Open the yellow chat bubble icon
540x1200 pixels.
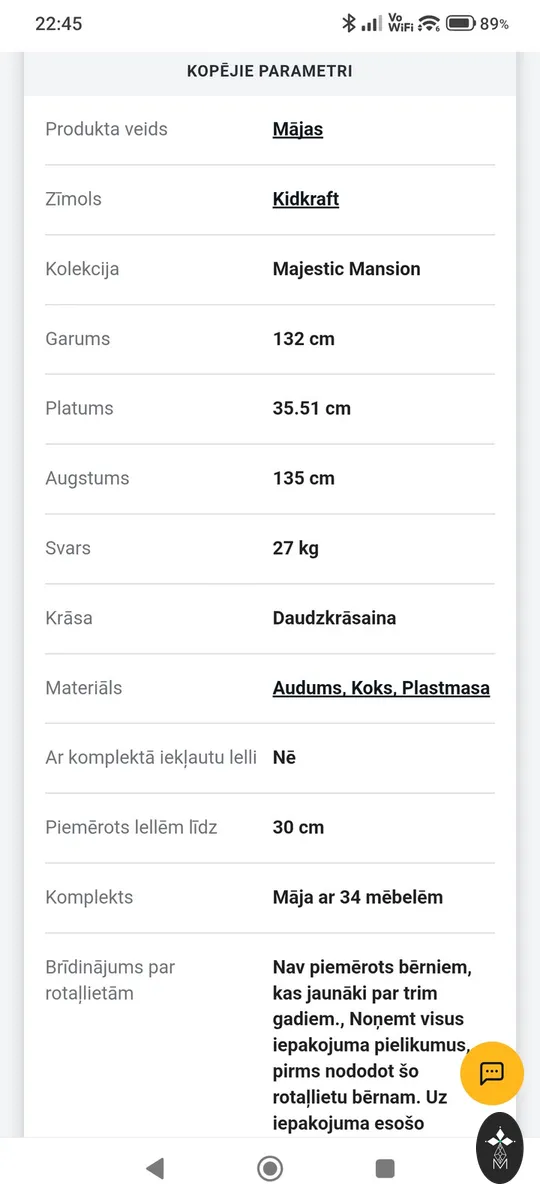coord(492,1073)
